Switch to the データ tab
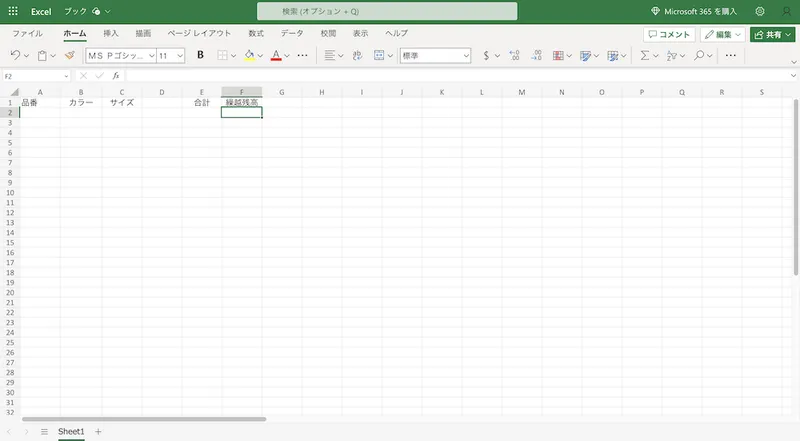The image size is (800, 441). 292,33
